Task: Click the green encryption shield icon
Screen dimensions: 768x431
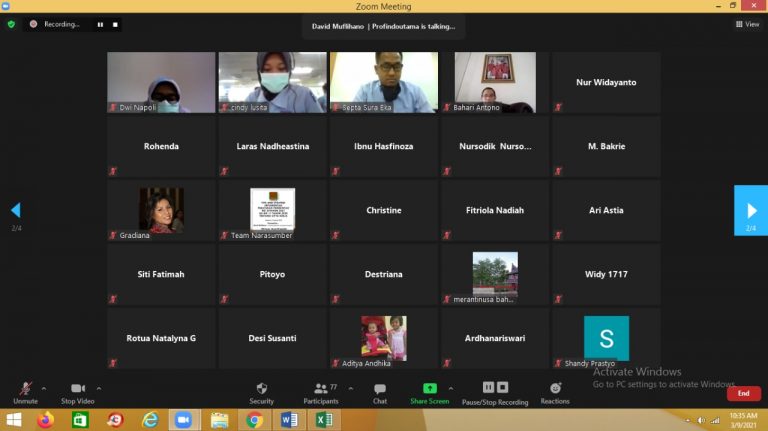Action: (11, 24)
